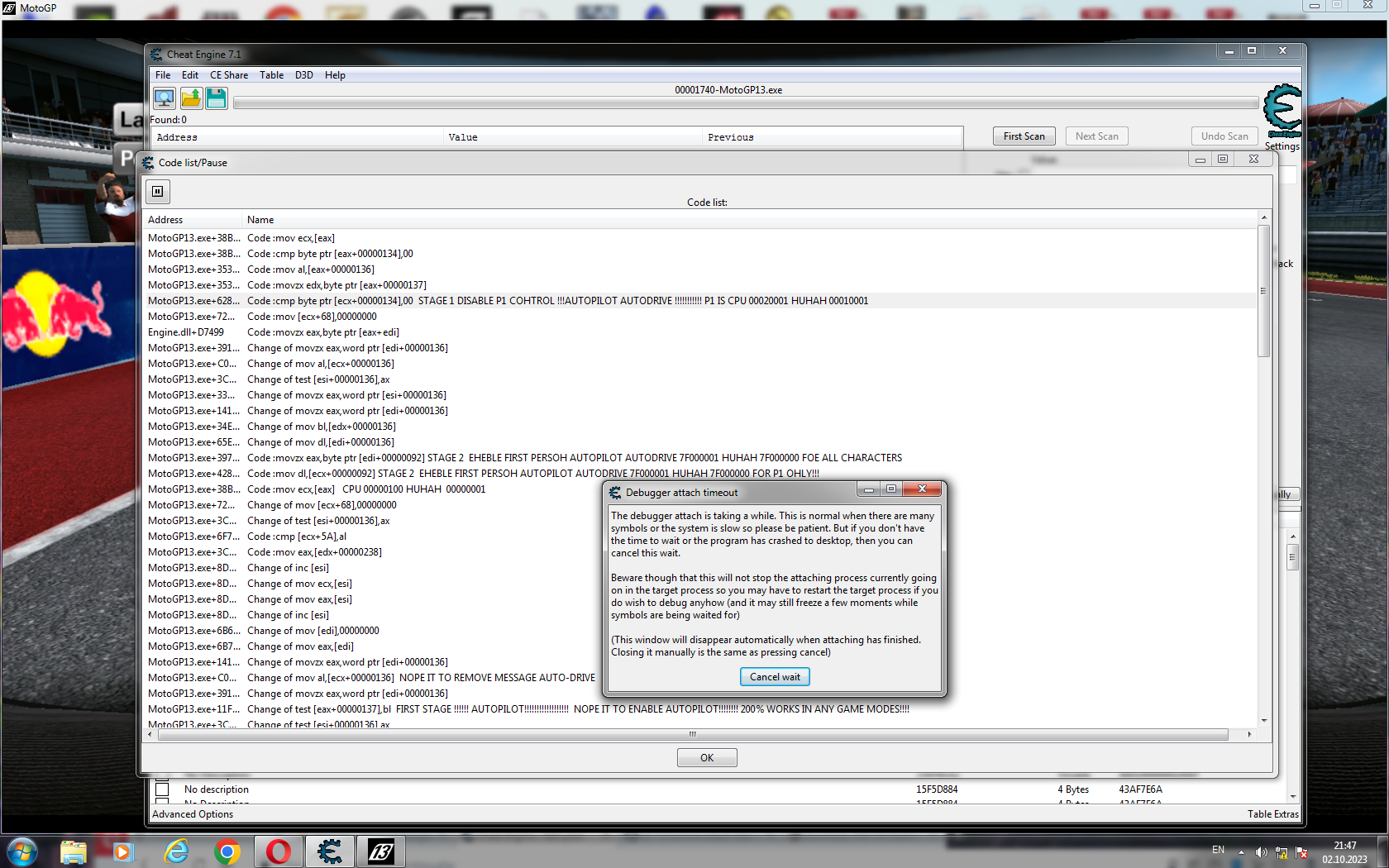Click the Undo Scan button
Image resolution: width=1389 pixels, height=868 pixels.
point(1224,136)
